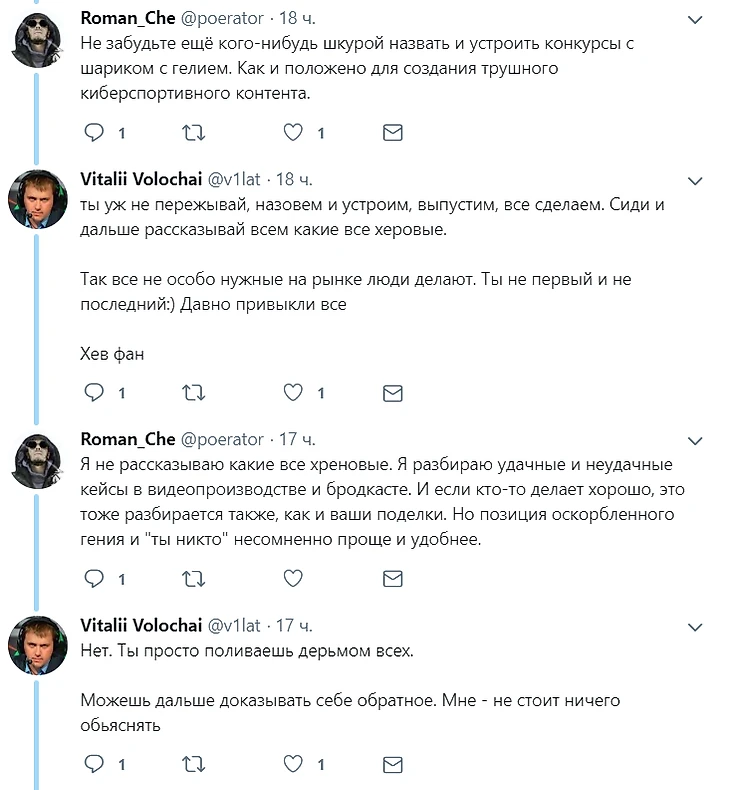The height and width of the screenshot is (790, 730).
Task: Like Vitalii's tweet ending with Хев фан
Action: point(293,393)
